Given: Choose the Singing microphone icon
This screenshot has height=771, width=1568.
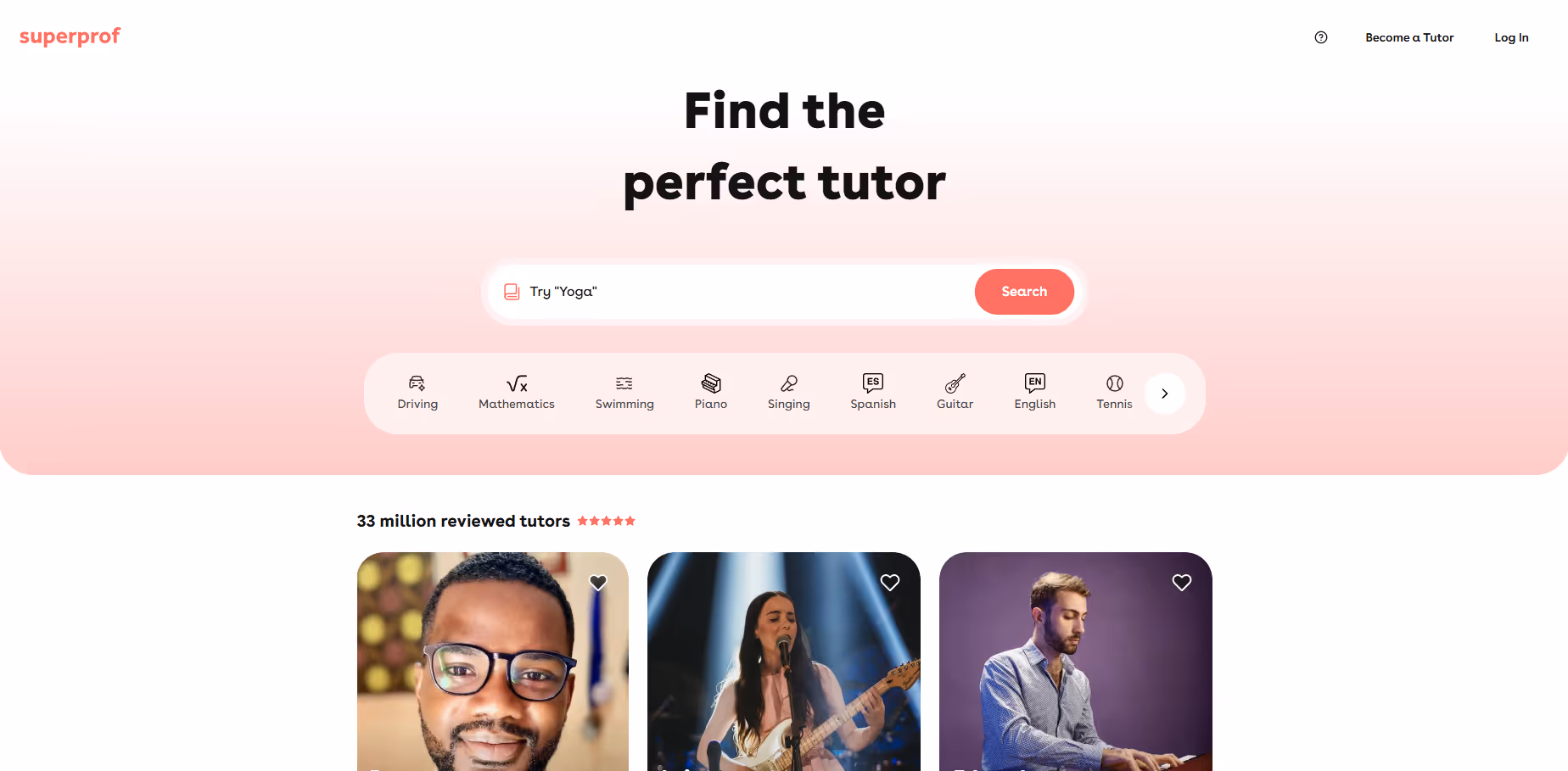Looking at the screenshot, I should [789, 383].
